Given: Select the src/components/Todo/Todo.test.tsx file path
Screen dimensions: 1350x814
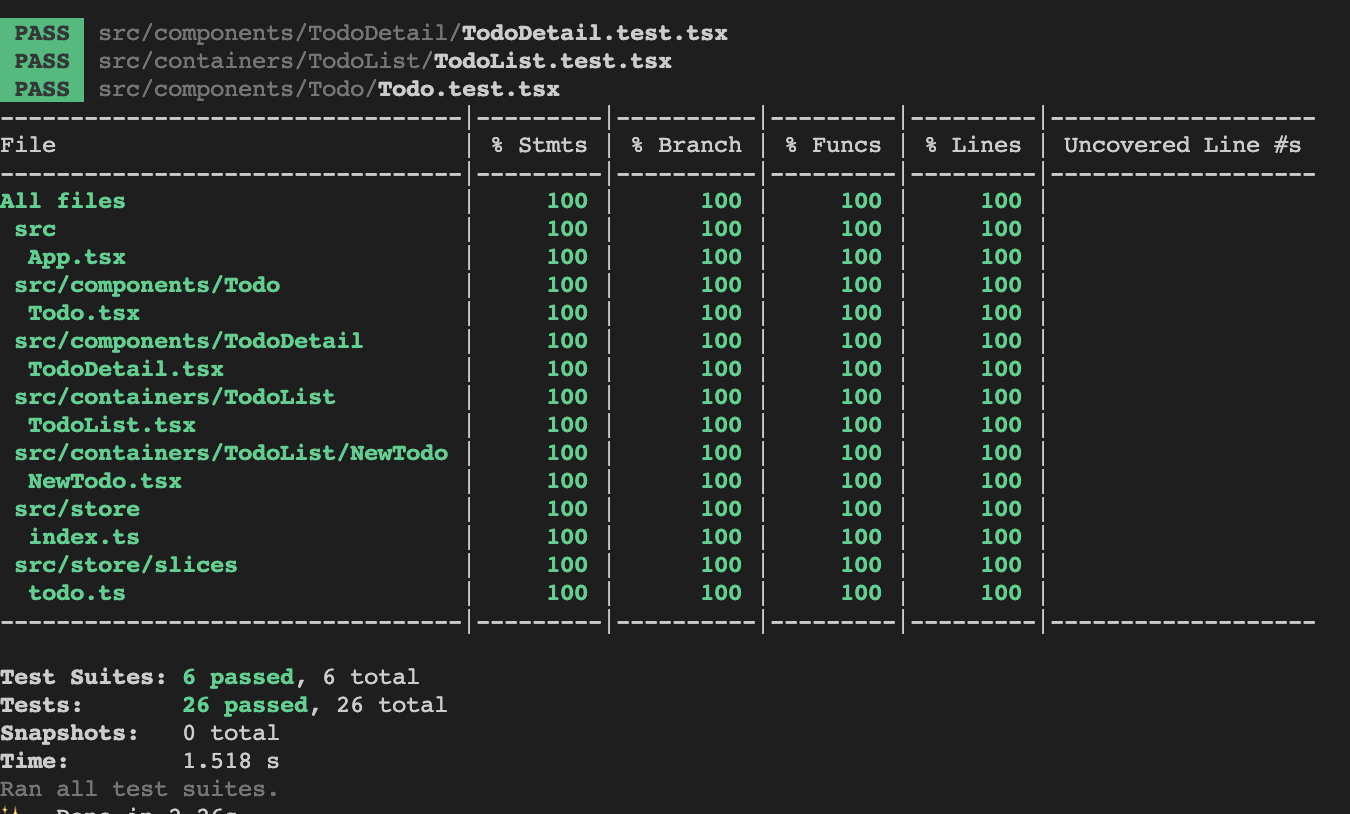Looking at the screenshot, I should [x=329, y=89].
